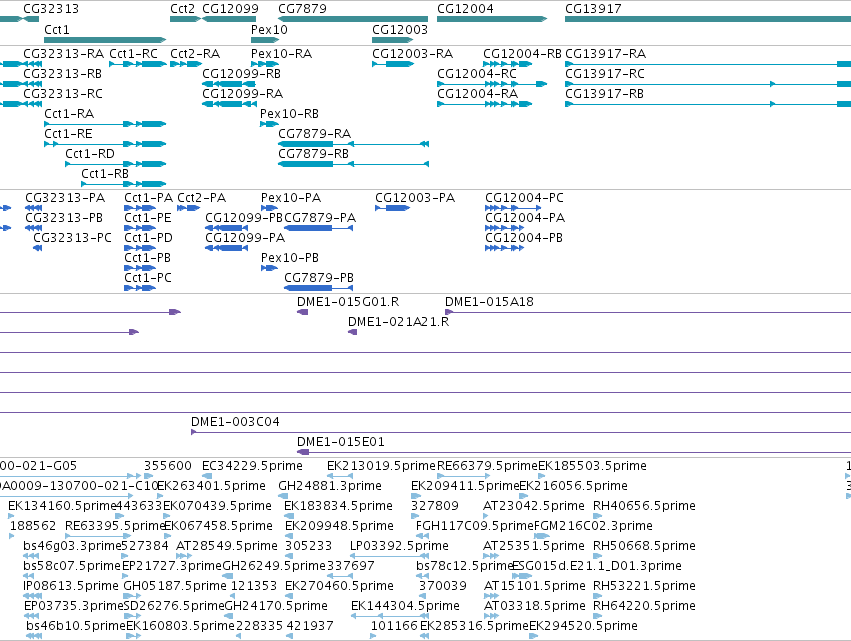Select protein Cct1-PA label

pyautogui.click(x=149, y=198)
